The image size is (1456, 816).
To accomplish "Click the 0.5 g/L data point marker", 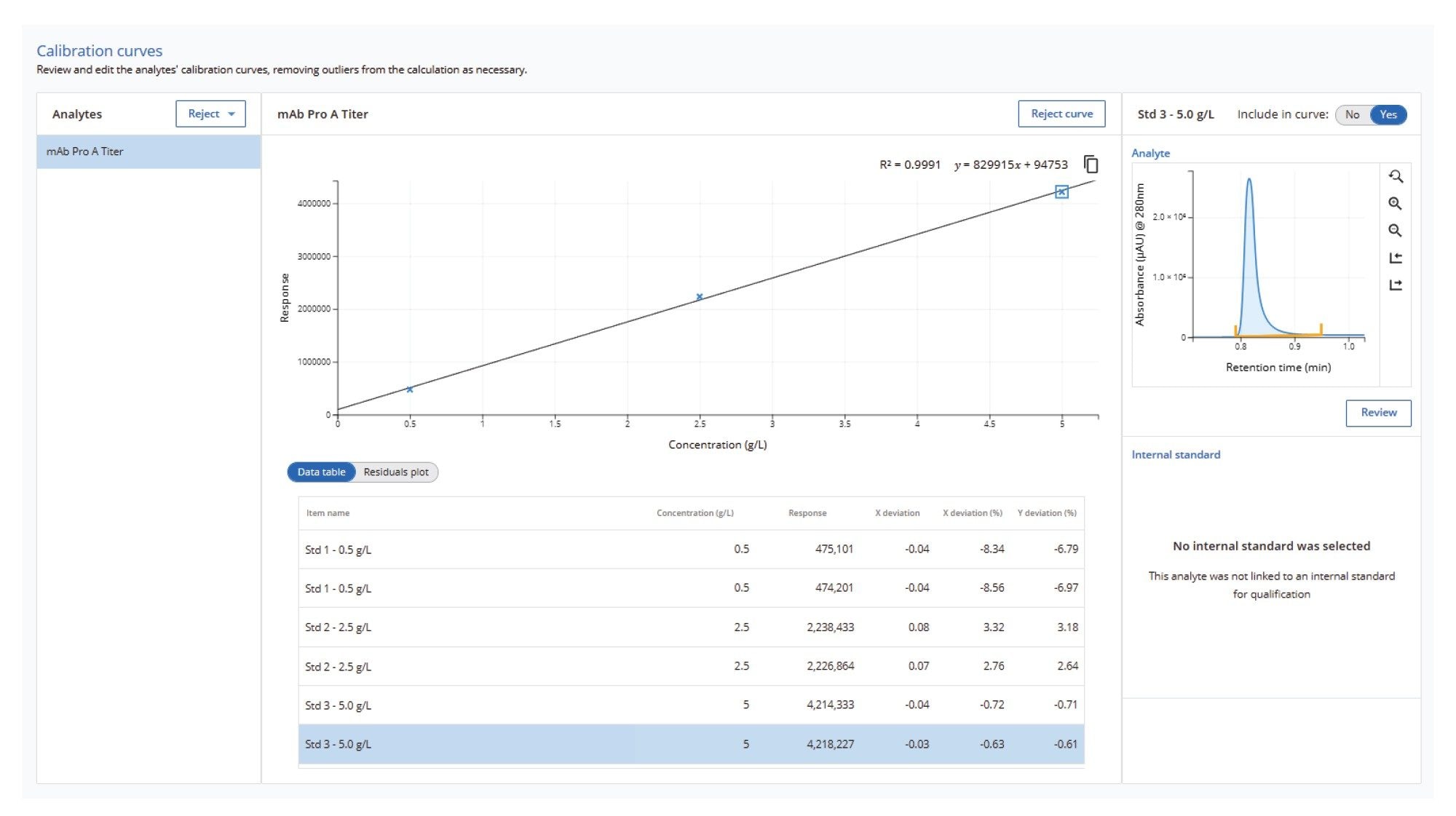I will point(410,389).
